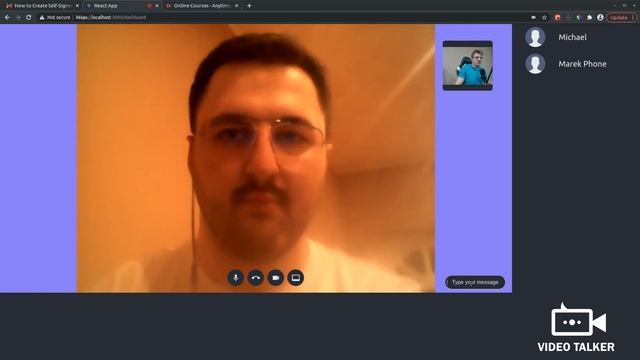This screenshot has width=640, height=360.
Task: Start screen sharing with monitor icon
Action: (296, 278)
